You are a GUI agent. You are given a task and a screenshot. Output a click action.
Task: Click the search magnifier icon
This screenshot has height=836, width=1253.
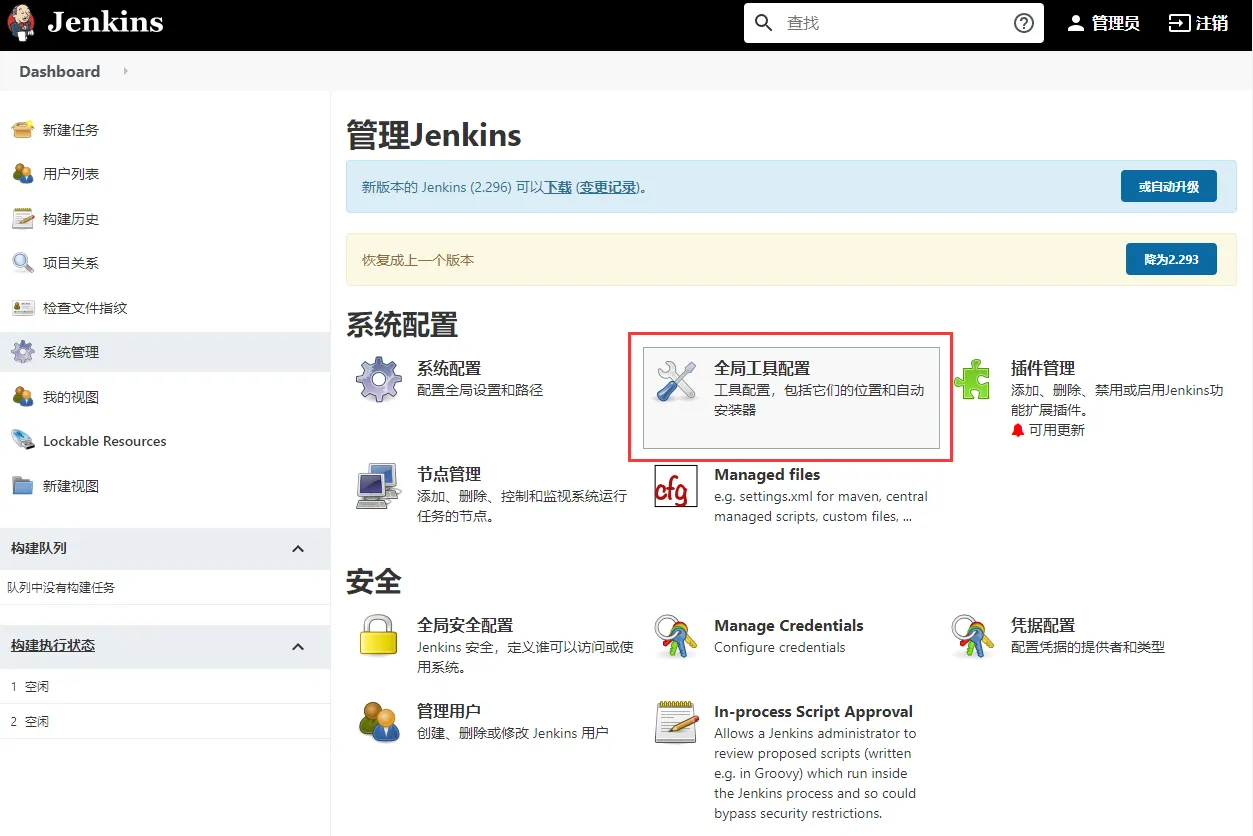[x=764, y=23]
